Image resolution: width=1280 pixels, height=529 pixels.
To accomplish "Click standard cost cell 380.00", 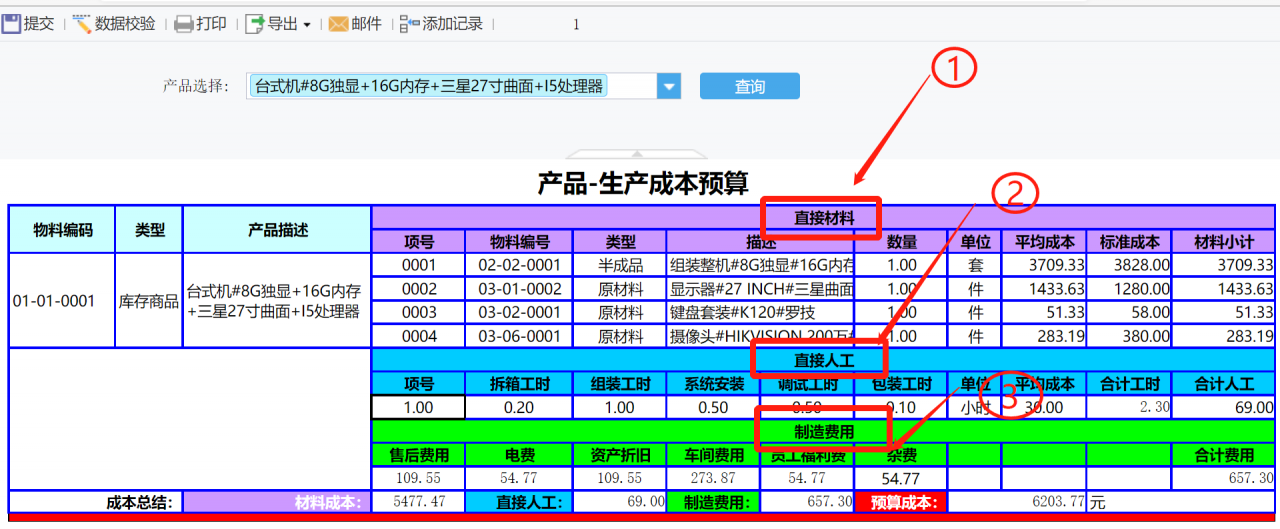I will [x=1130, y=336].
